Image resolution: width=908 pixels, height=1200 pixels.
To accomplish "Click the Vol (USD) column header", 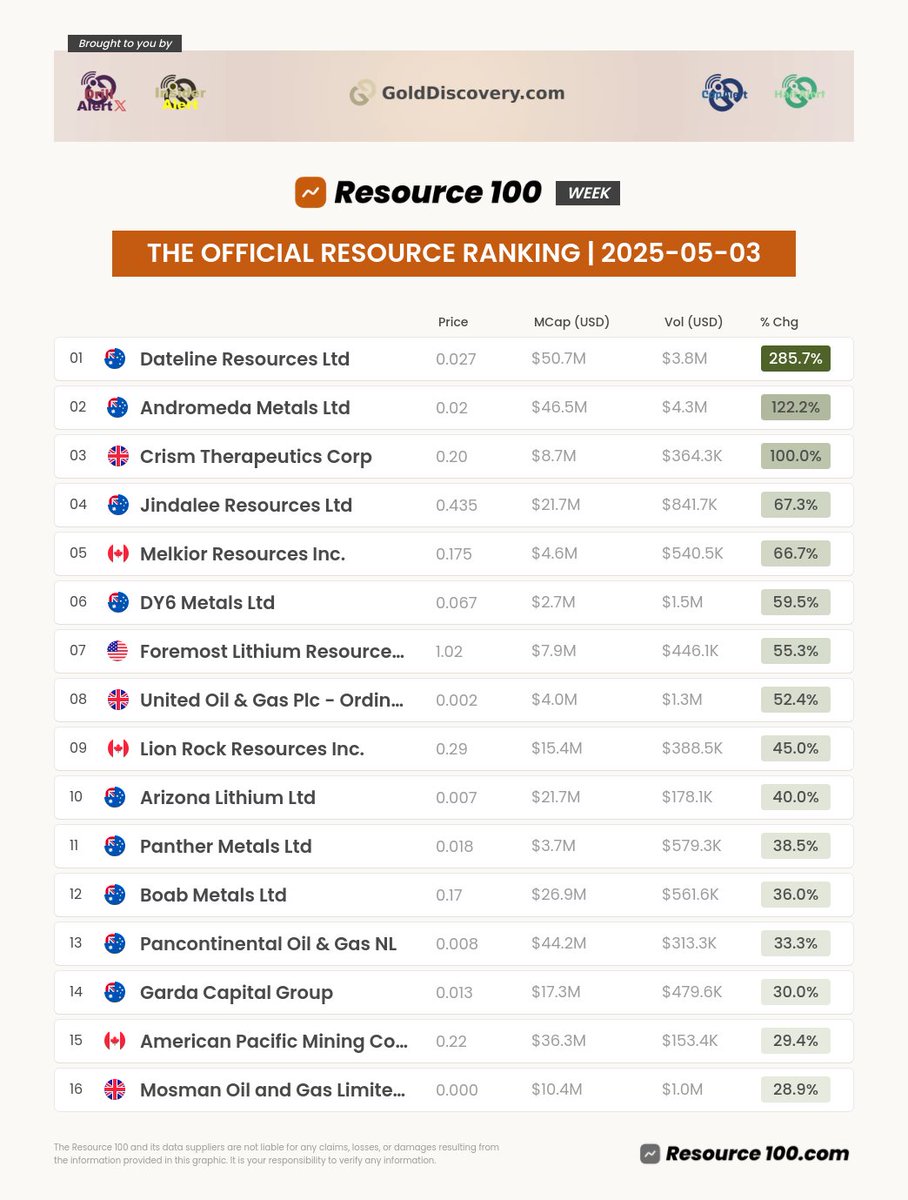I will (x=693, y=322).
